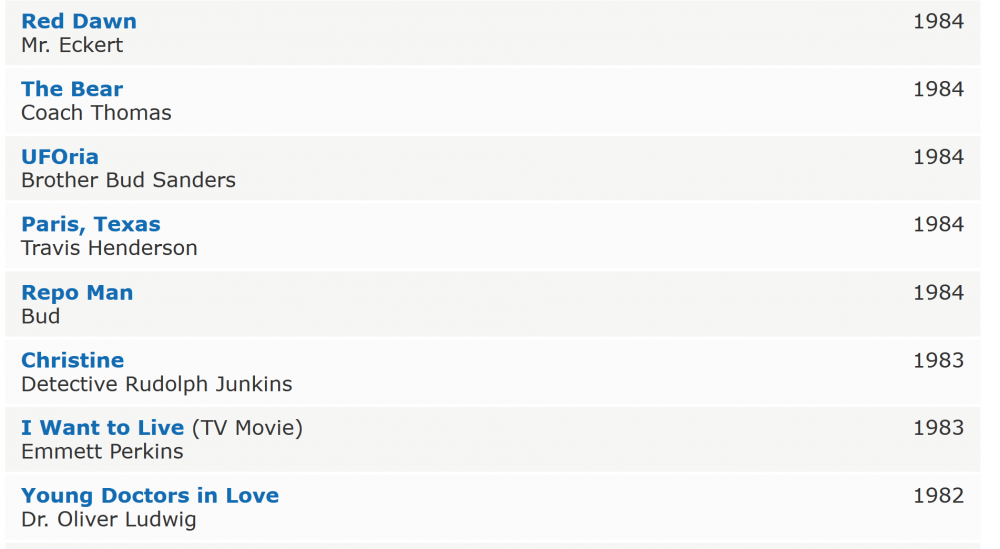
Task: Click the Dr. Oliver Ludwig role text
Action: click(108, 520)
